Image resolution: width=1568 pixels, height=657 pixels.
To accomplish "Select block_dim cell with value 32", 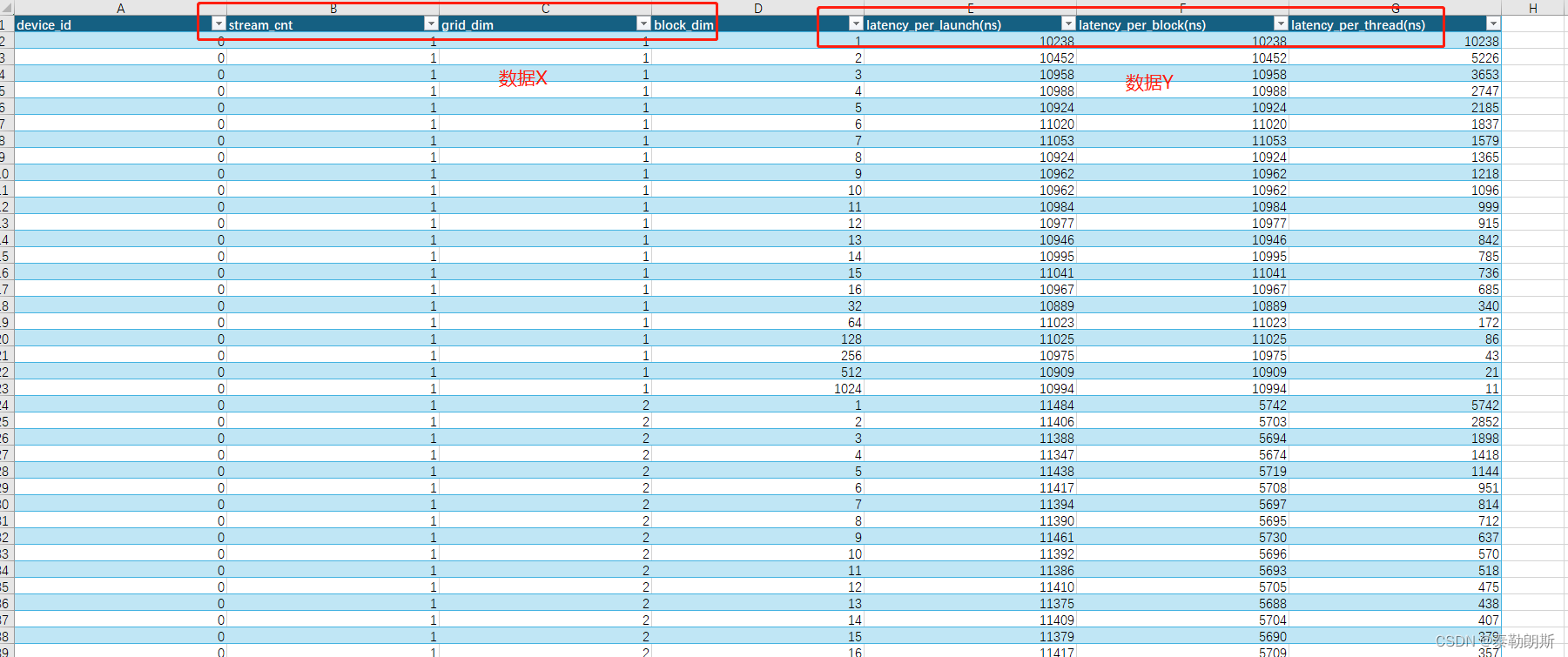I will click(x=757, y=305).
